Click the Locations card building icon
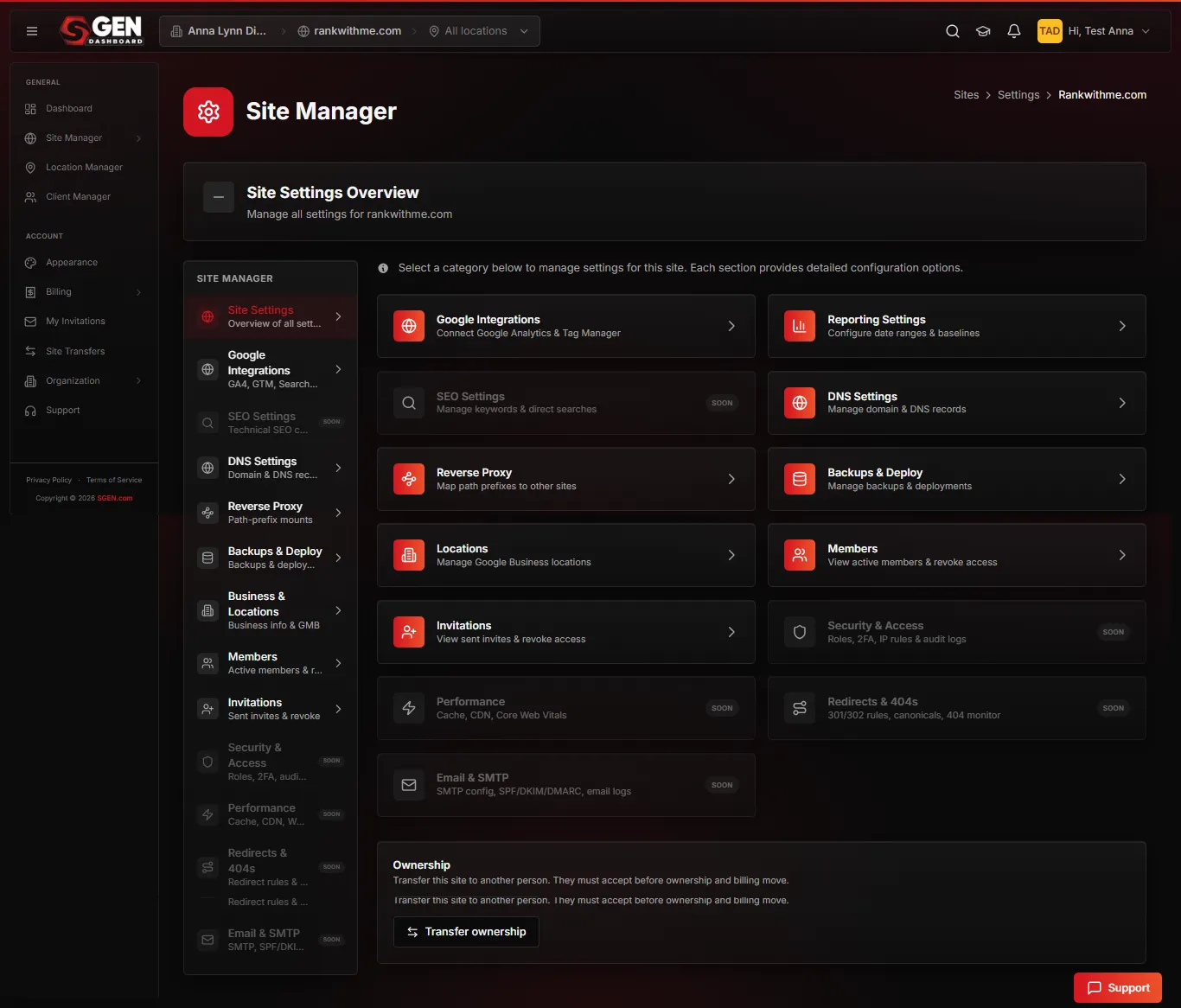1181x1008 pixels. (x=409, y=555)
